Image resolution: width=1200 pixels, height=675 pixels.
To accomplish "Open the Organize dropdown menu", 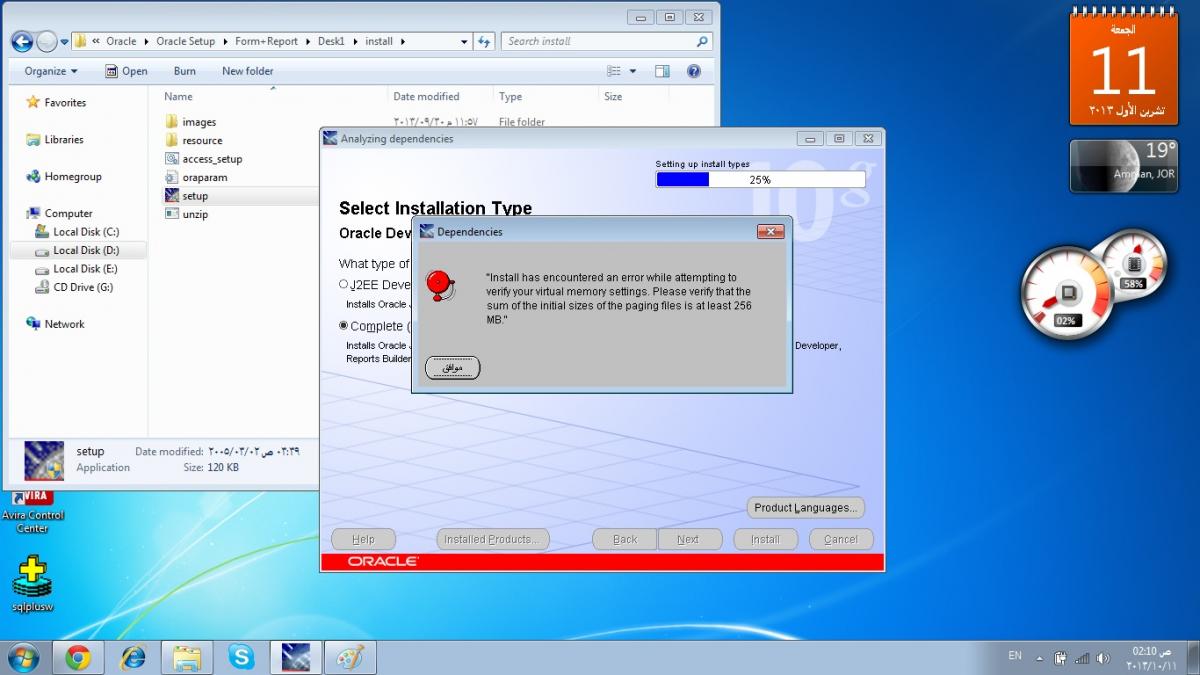I will tap(51, 71).
